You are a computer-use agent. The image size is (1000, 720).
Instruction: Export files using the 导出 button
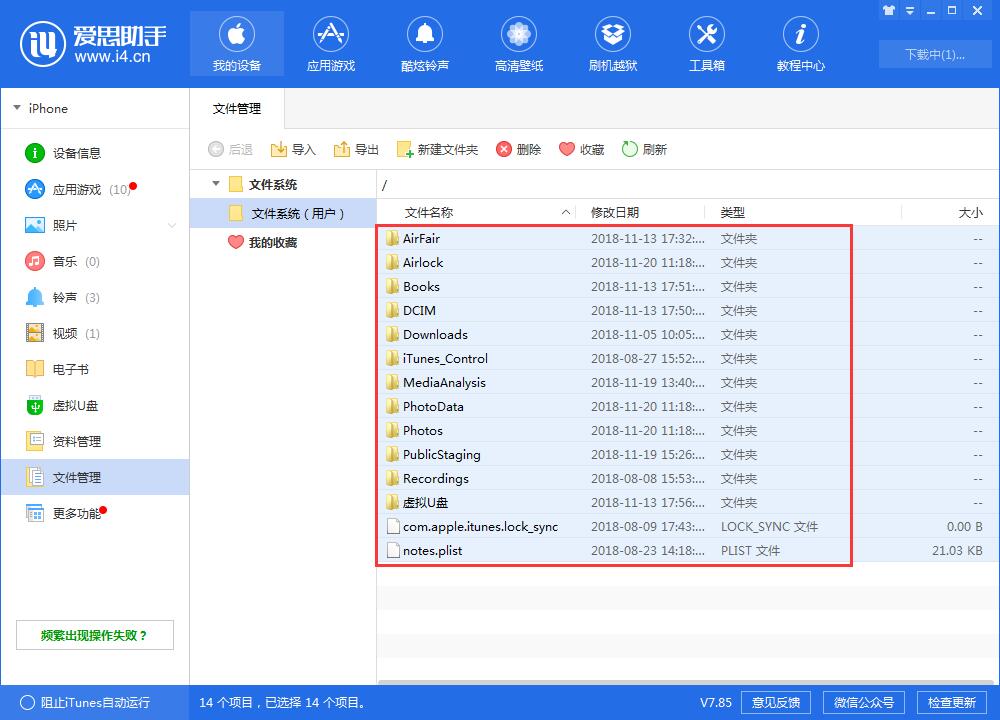point(358,149)
